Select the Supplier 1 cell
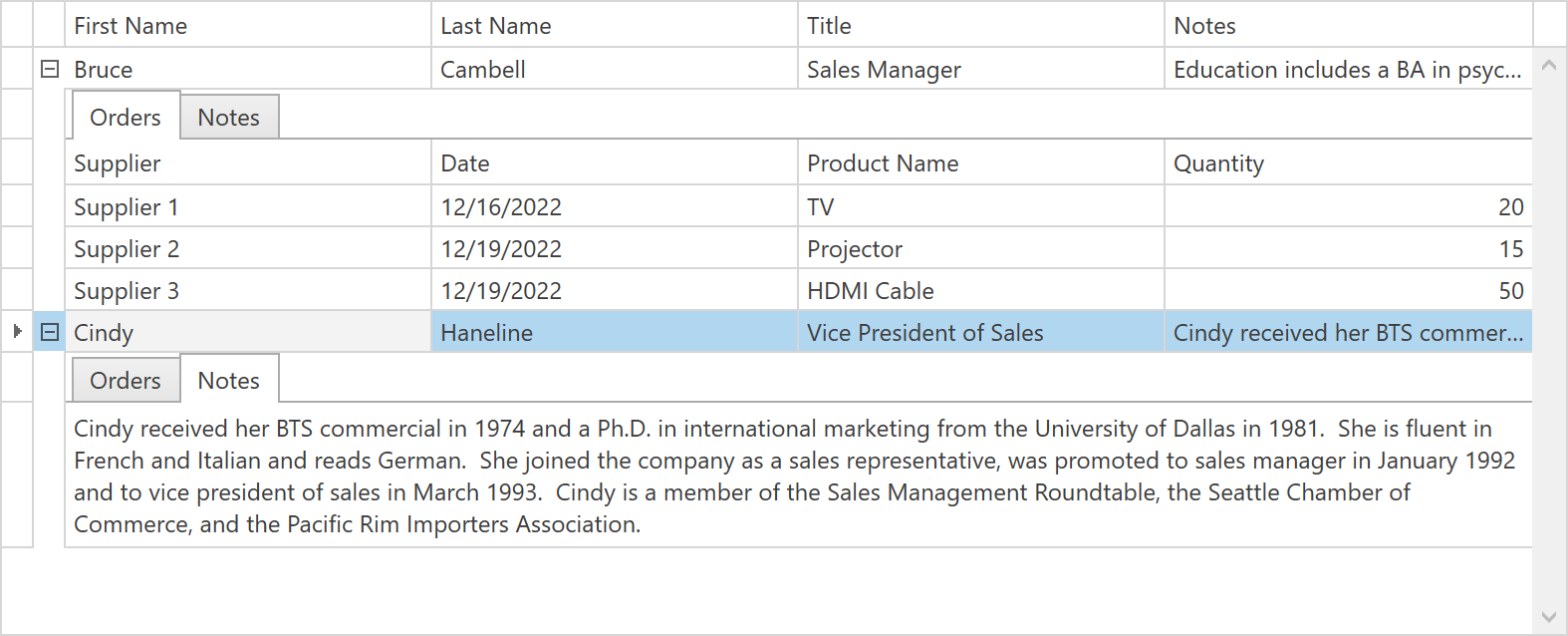This screenshot has height=636, width=1568. [247, 207]
